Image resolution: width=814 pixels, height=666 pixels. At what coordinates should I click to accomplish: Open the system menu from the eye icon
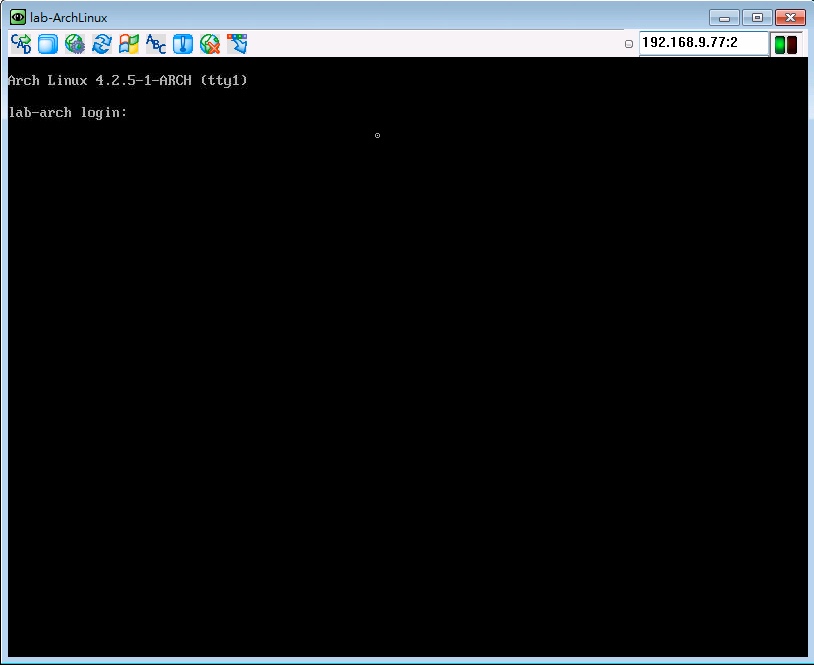18,17
